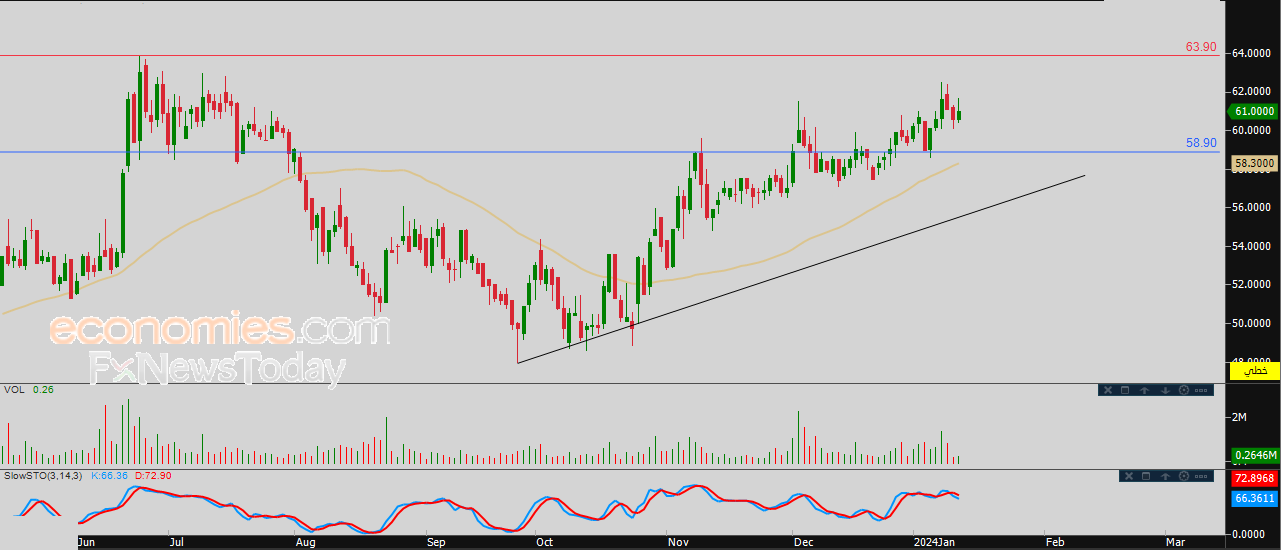Click the 58.3000 moving average tag
1281x550 pixels.
1254,162
